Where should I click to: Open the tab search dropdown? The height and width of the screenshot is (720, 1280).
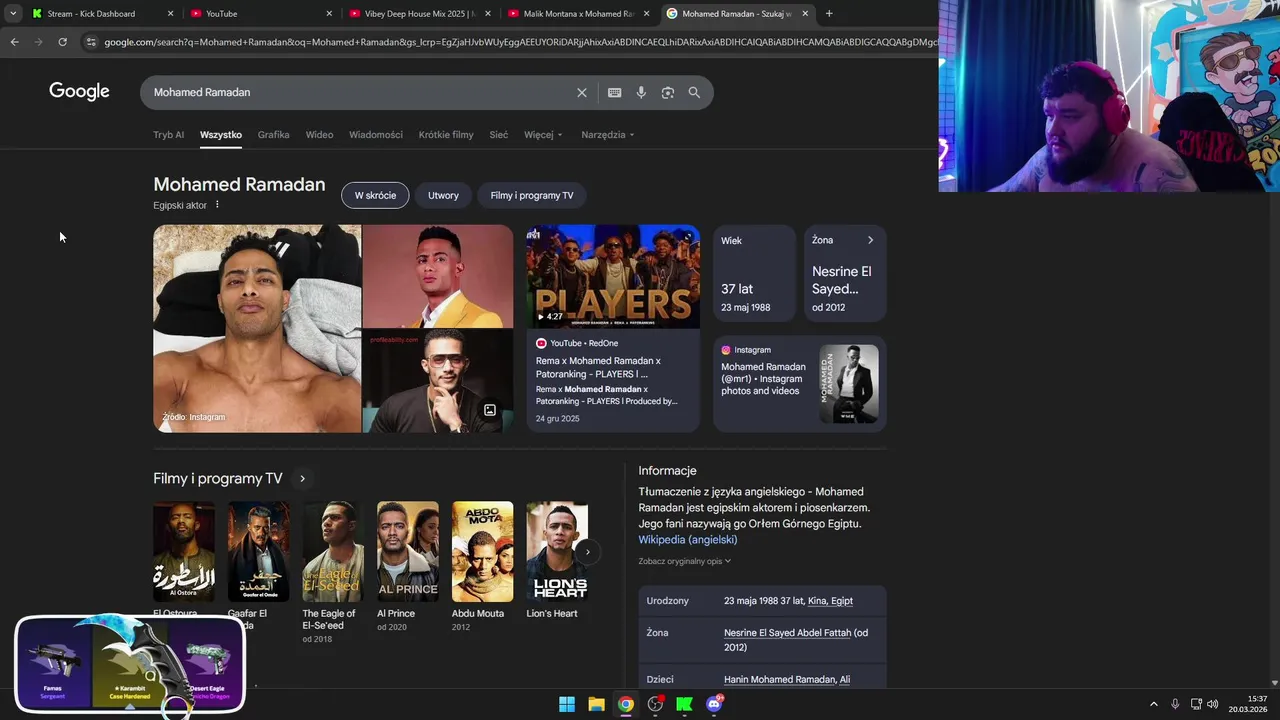click(x=12, y=13)
